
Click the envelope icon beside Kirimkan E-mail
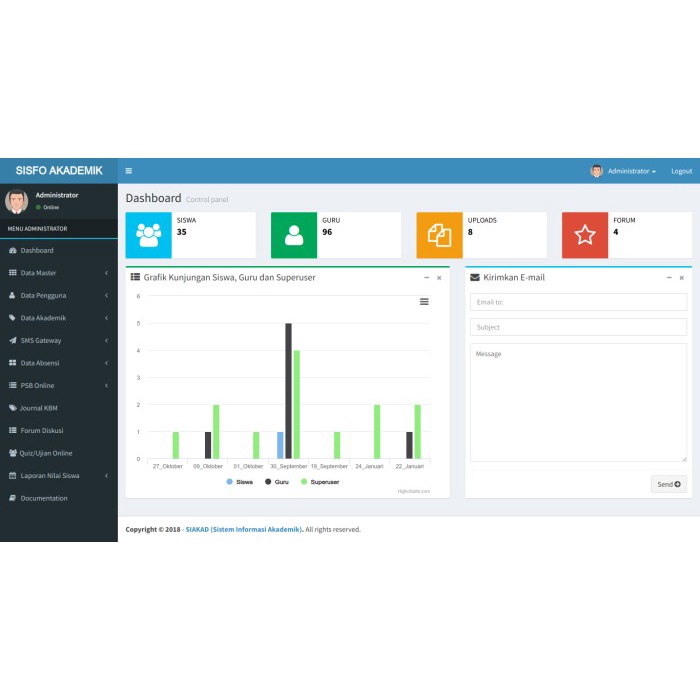click(x=475, y=278)
